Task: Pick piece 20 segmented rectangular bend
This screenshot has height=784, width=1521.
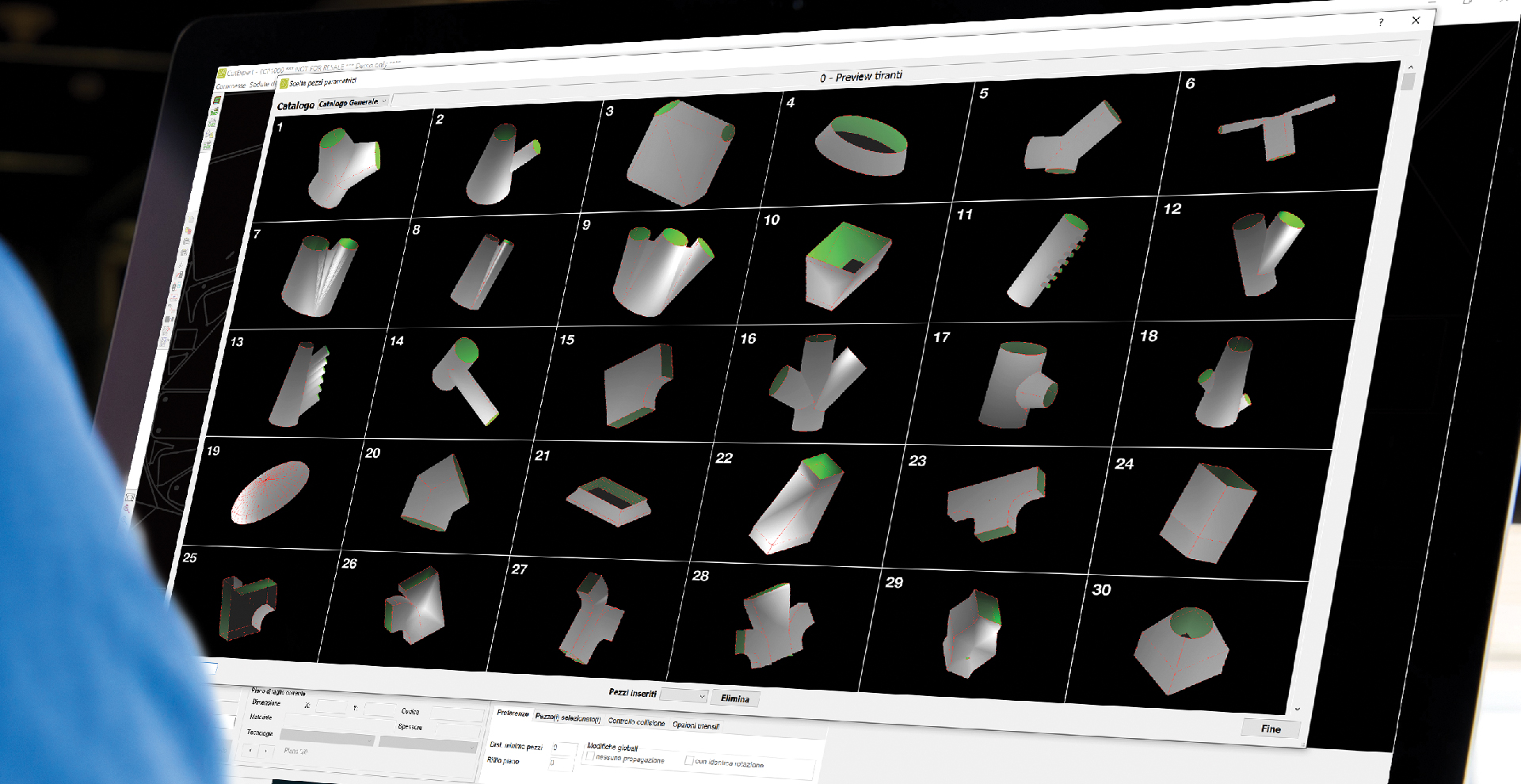Action: tap(435, 493)
